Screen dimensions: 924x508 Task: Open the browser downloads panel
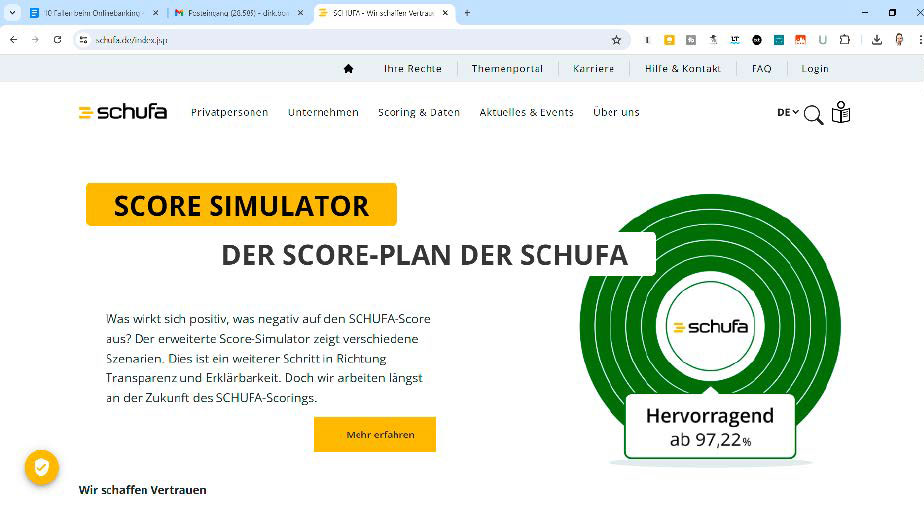(877, 39)
